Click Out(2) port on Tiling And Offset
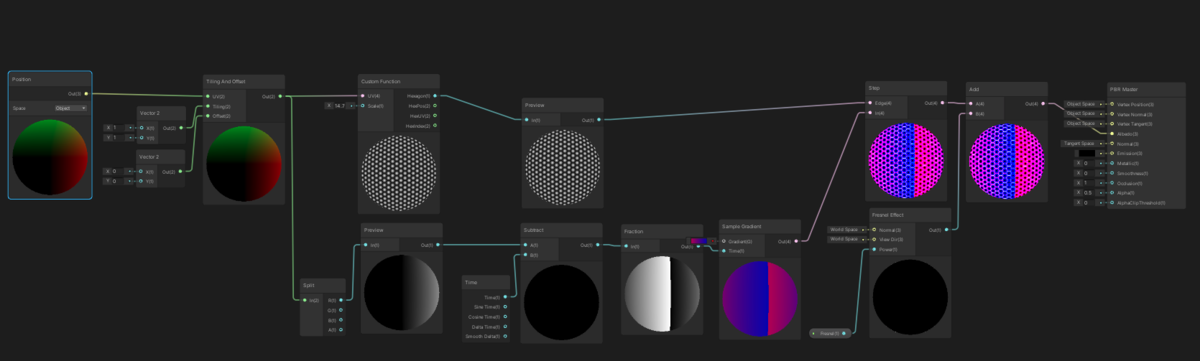The height and width of the screenshot is (361, 1200). coord(281,97)
